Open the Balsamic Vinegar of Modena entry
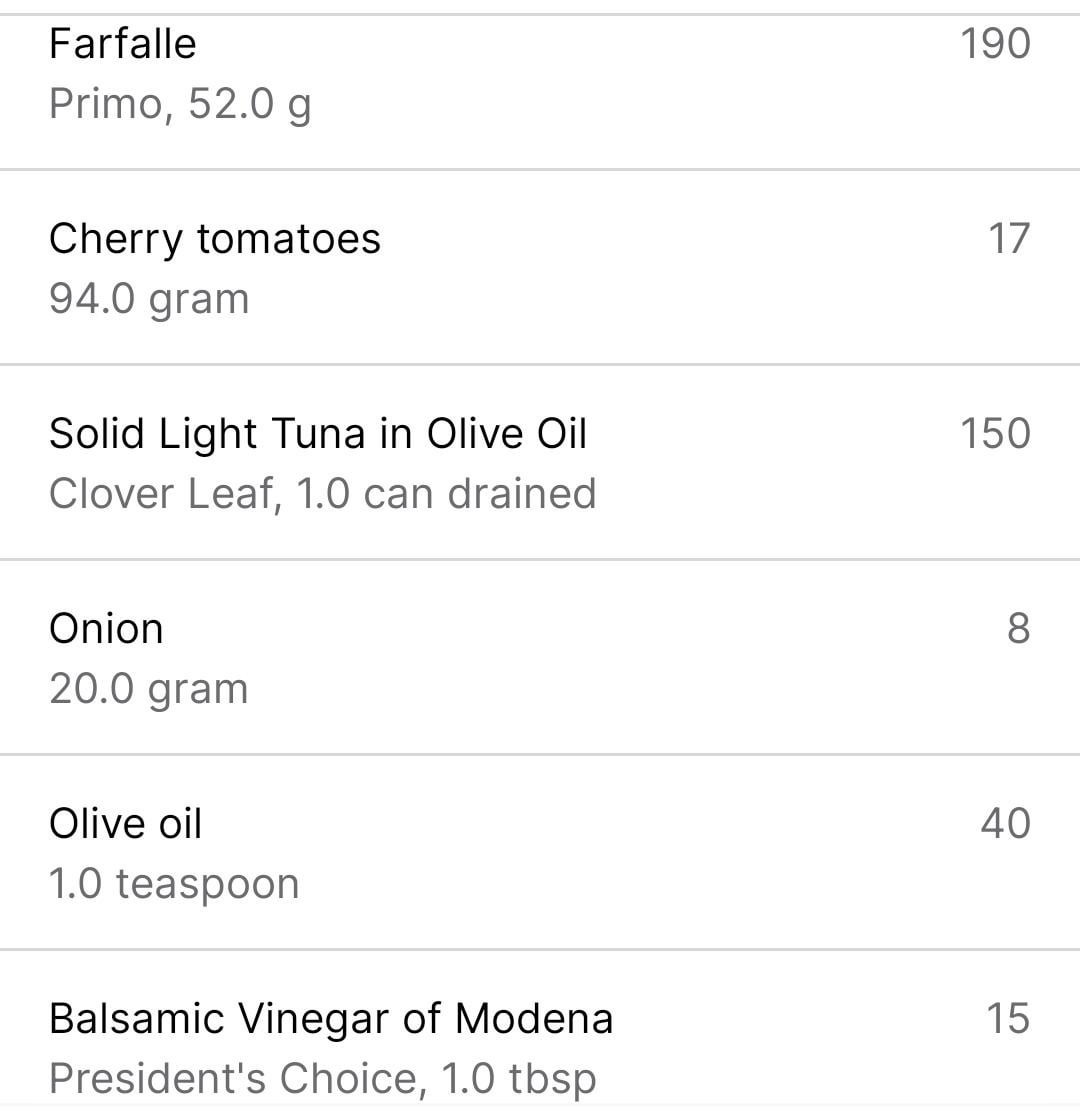Screen dimensions: 1080x1115 pos(331,1019)
